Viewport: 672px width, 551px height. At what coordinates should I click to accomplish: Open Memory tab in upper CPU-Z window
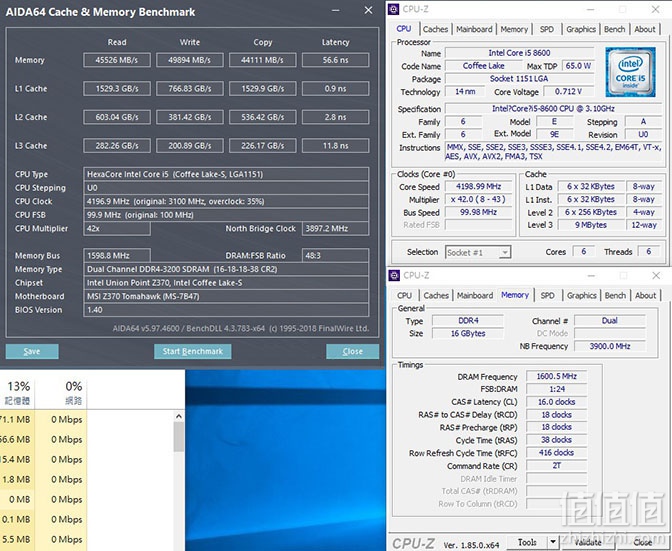click(514, 29)
